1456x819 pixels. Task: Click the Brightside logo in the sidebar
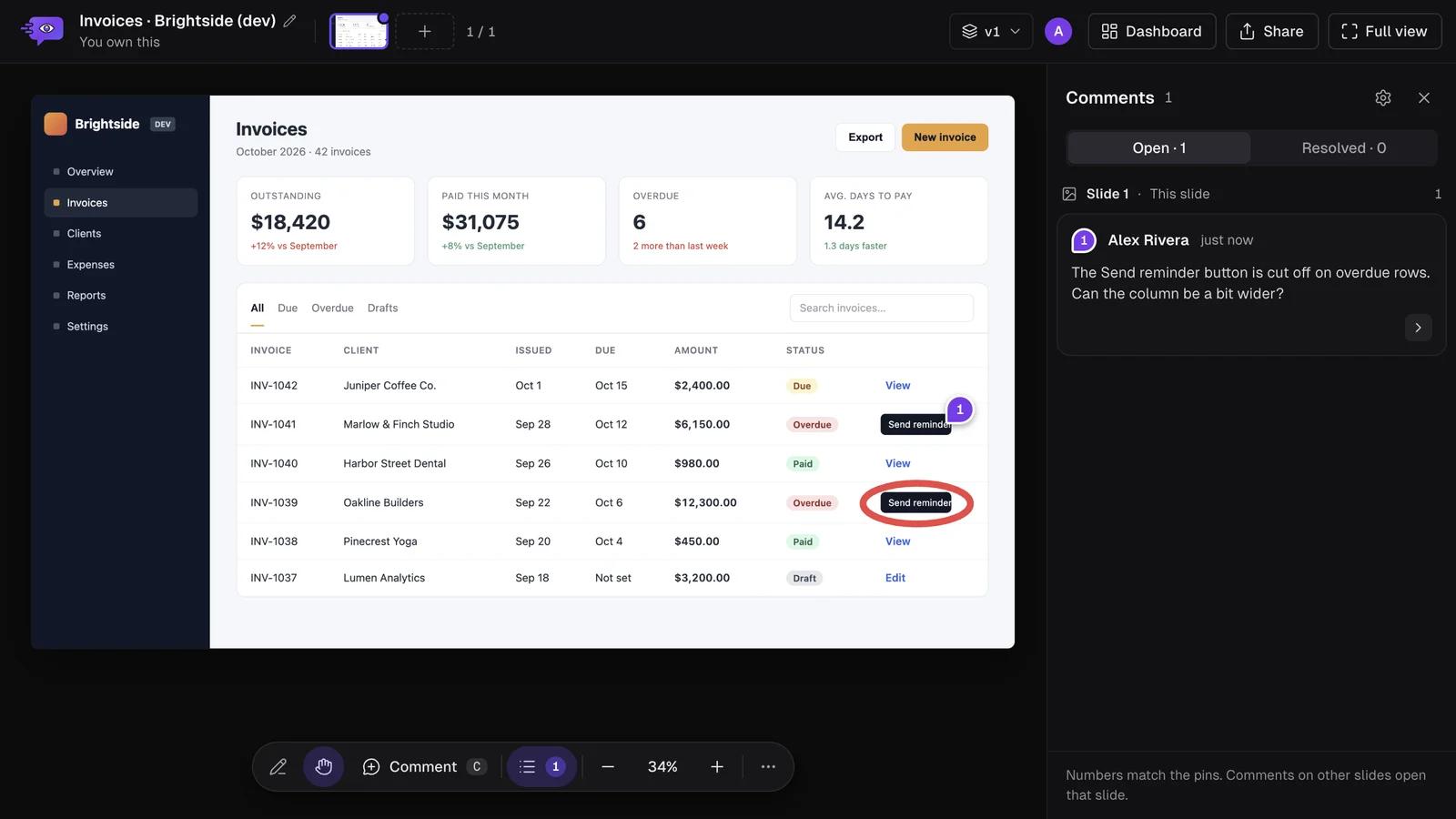[56, 124]
